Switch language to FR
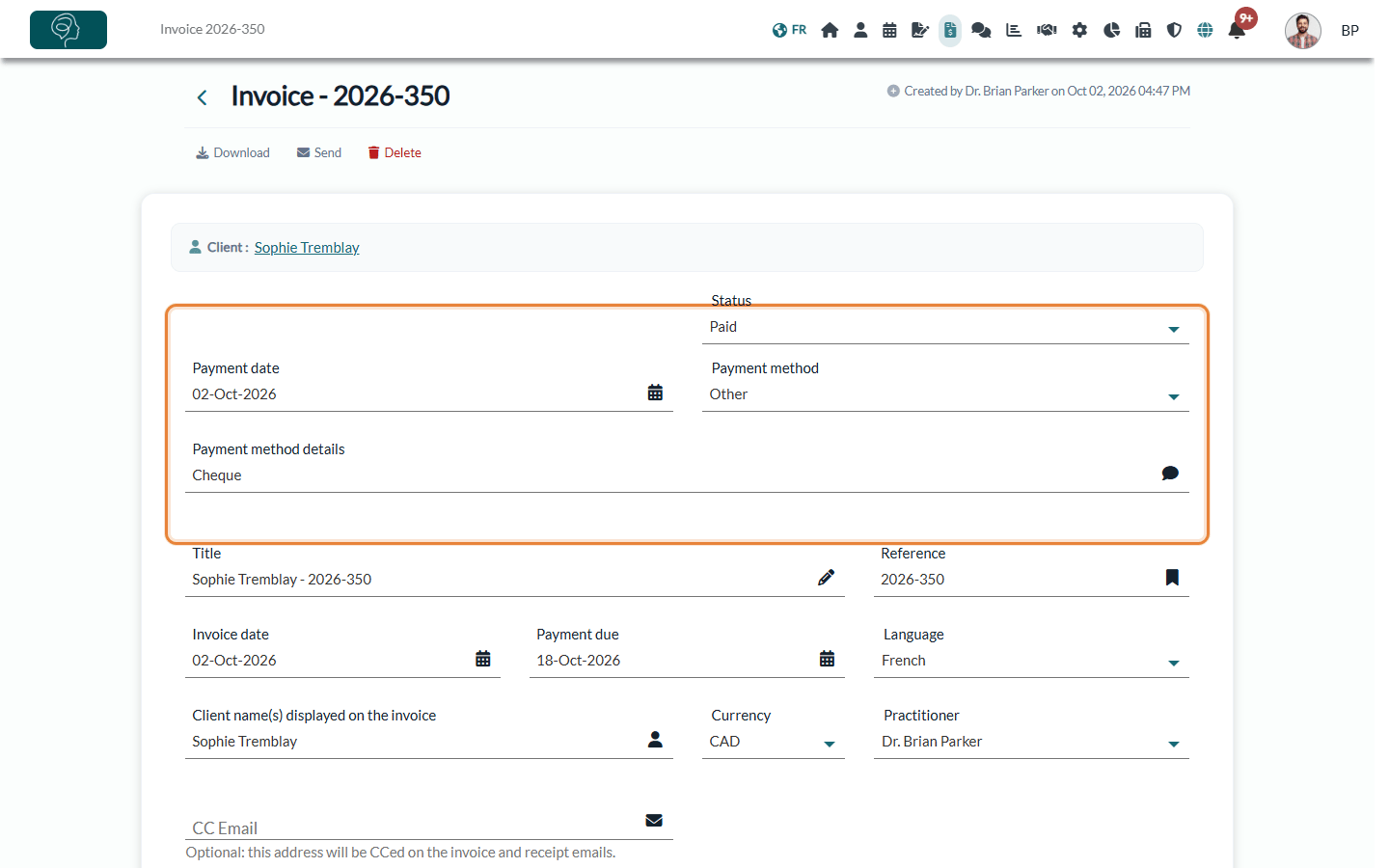 789,30
